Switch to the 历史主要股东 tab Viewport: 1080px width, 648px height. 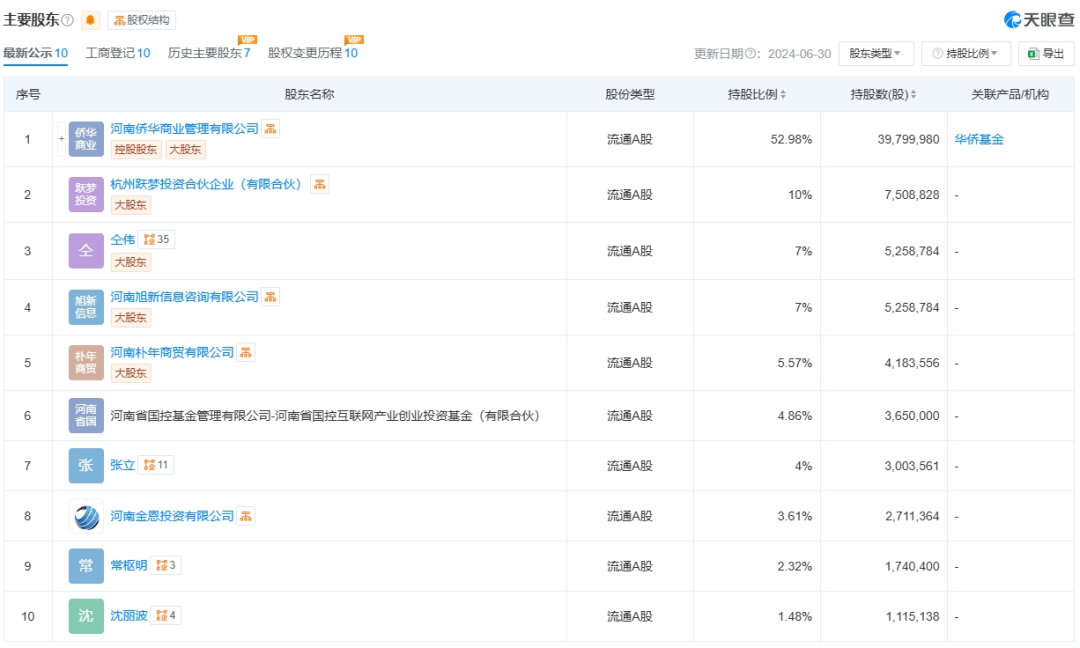[209, 53]
